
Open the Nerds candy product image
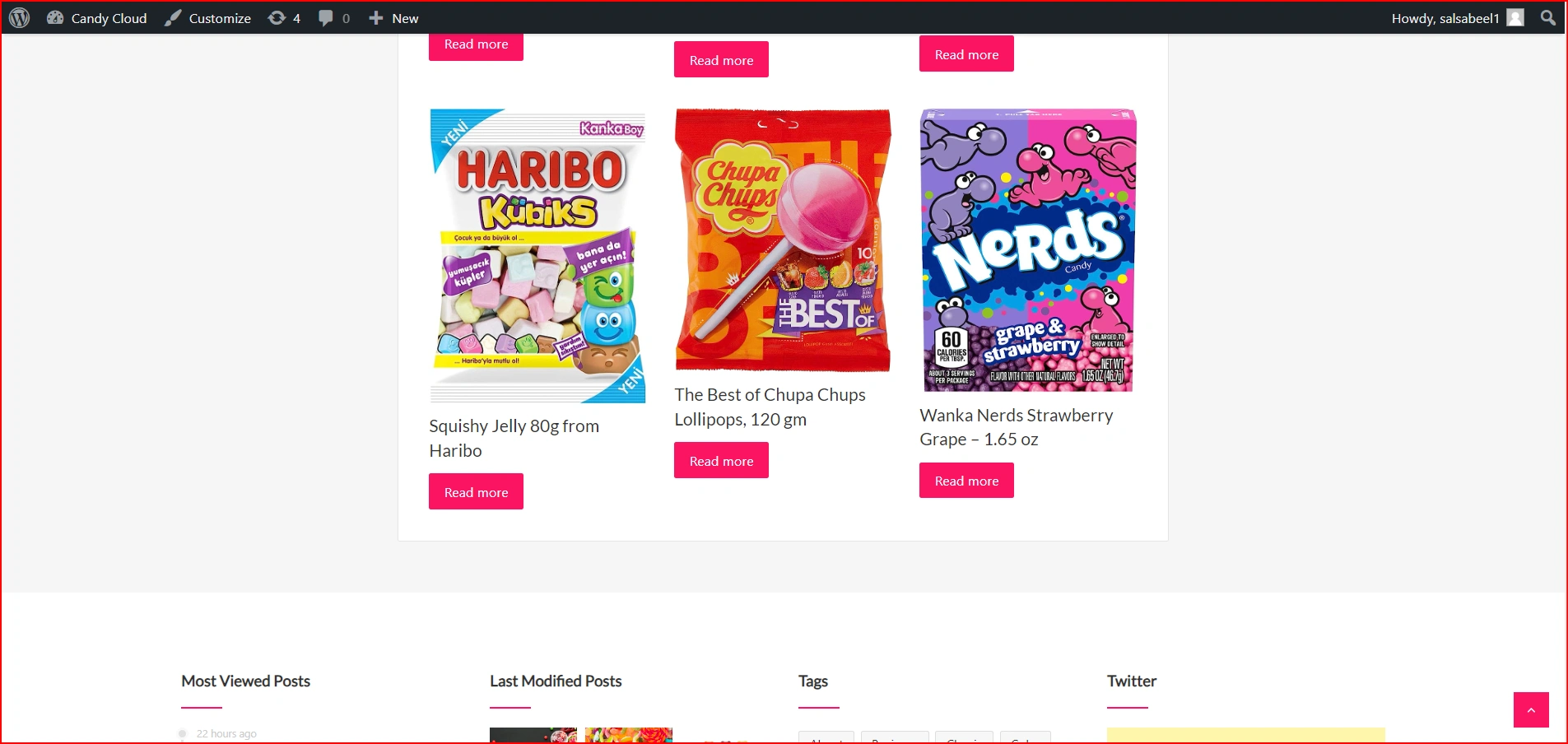pyautogui.click(x=1028, y=250)
